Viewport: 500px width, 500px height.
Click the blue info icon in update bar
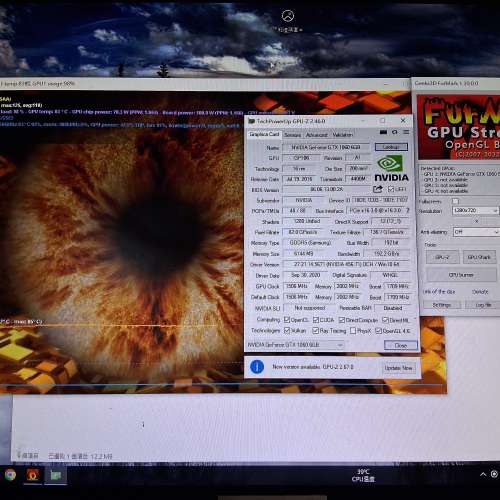257,367
